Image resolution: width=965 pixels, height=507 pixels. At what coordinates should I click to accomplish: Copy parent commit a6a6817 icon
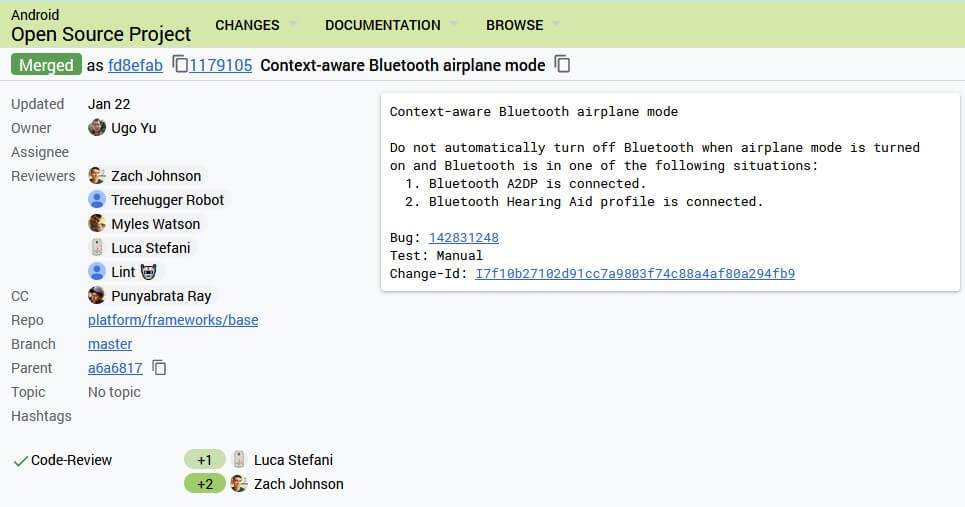coord(159,368)
